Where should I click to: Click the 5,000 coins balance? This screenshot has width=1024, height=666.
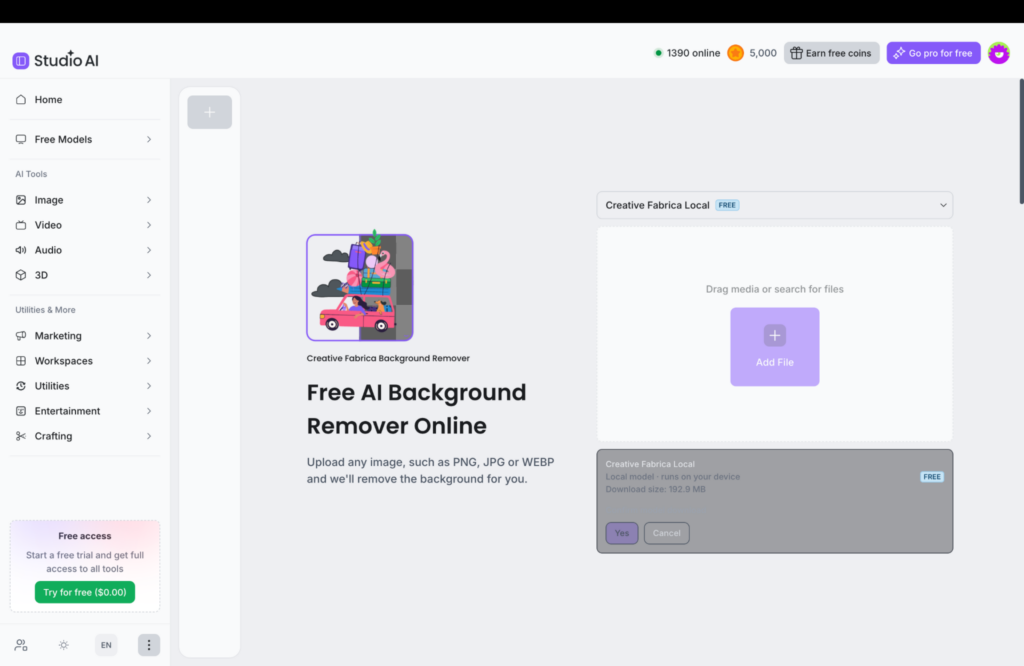(763, 53)
